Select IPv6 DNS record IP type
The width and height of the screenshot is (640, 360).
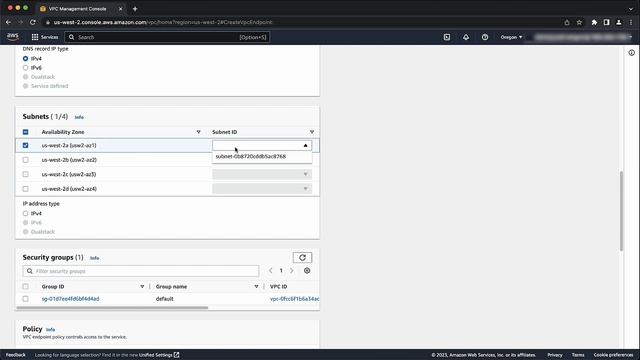point(25,68)
